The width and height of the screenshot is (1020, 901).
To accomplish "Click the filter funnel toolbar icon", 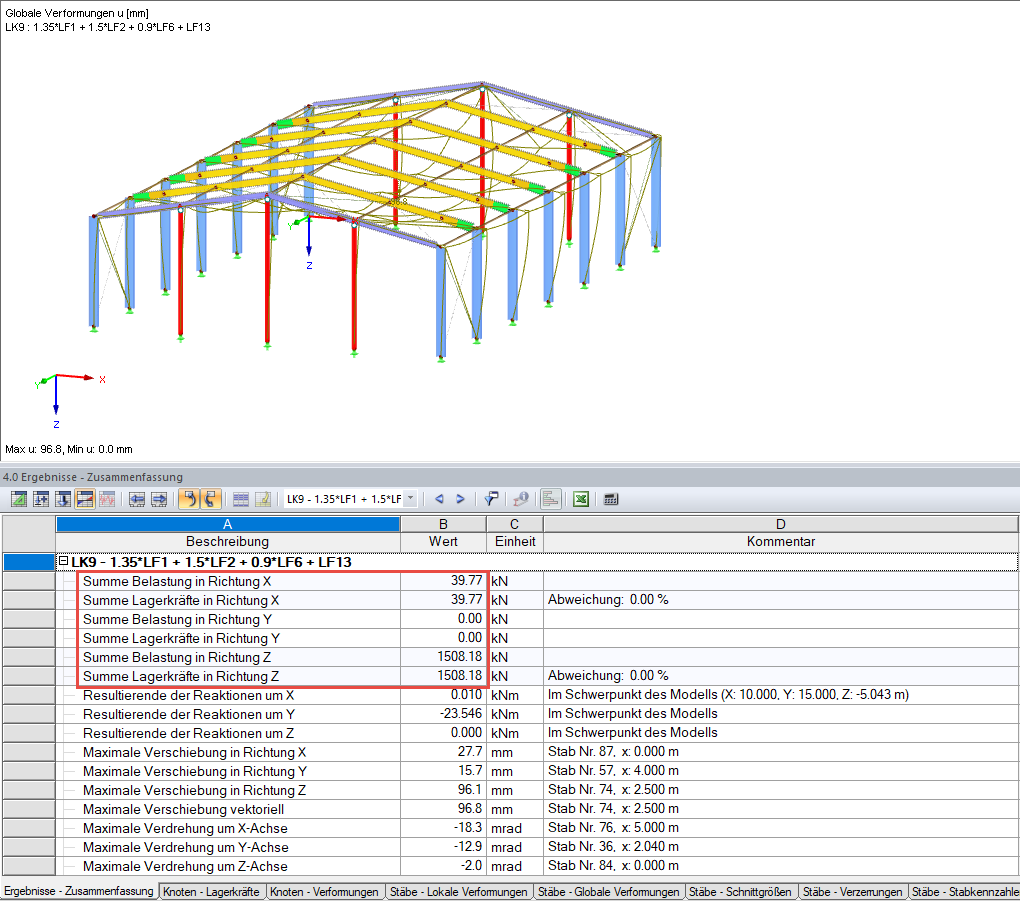I will [491, 499].
